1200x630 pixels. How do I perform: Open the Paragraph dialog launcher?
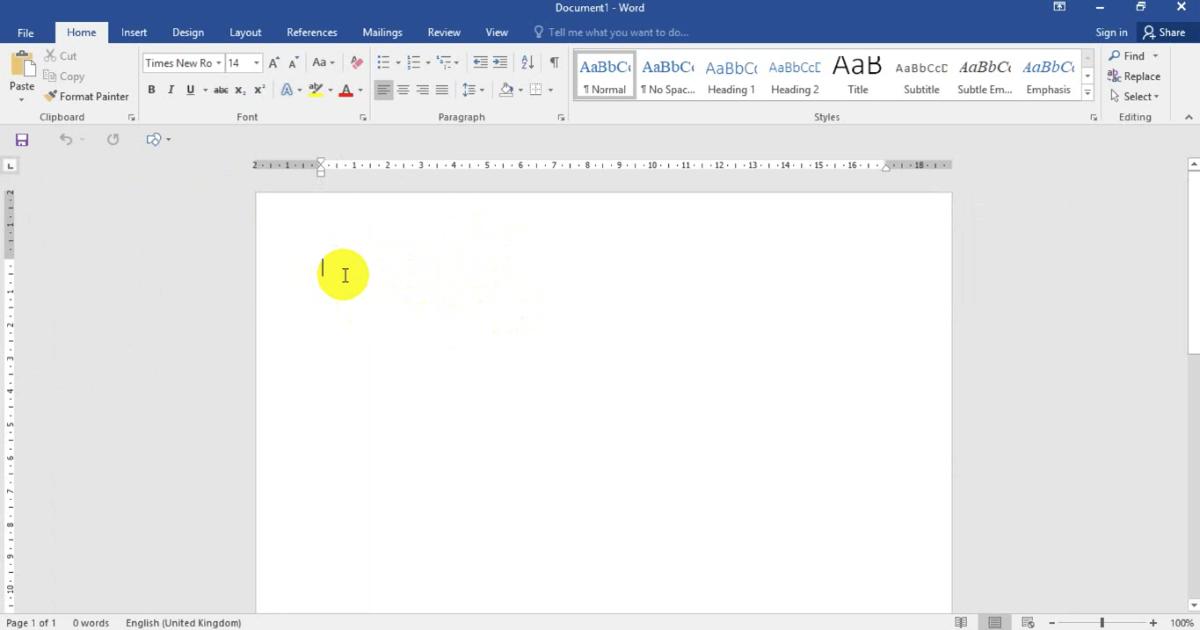coord(562,118)
